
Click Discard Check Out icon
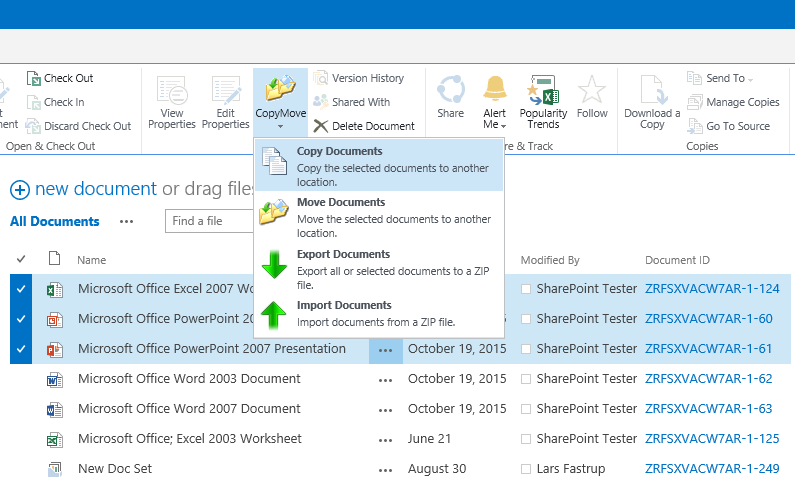(x=33, y=126)
